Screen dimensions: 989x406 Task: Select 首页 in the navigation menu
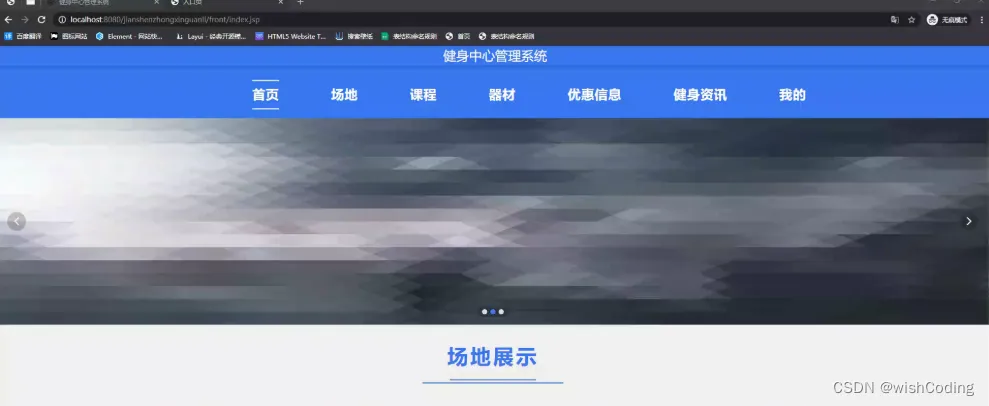click(x=266, y=95)
